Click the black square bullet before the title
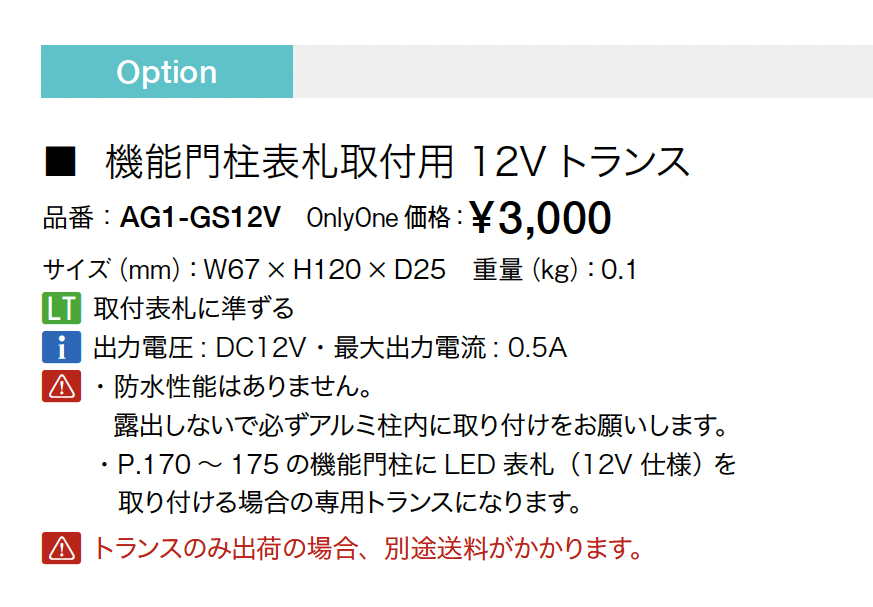 [x=61, y=161]
